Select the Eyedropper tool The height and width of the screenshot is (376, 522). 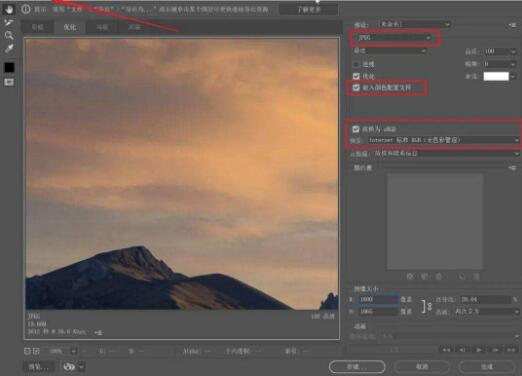pyautogui.click(x=9, y=49)
